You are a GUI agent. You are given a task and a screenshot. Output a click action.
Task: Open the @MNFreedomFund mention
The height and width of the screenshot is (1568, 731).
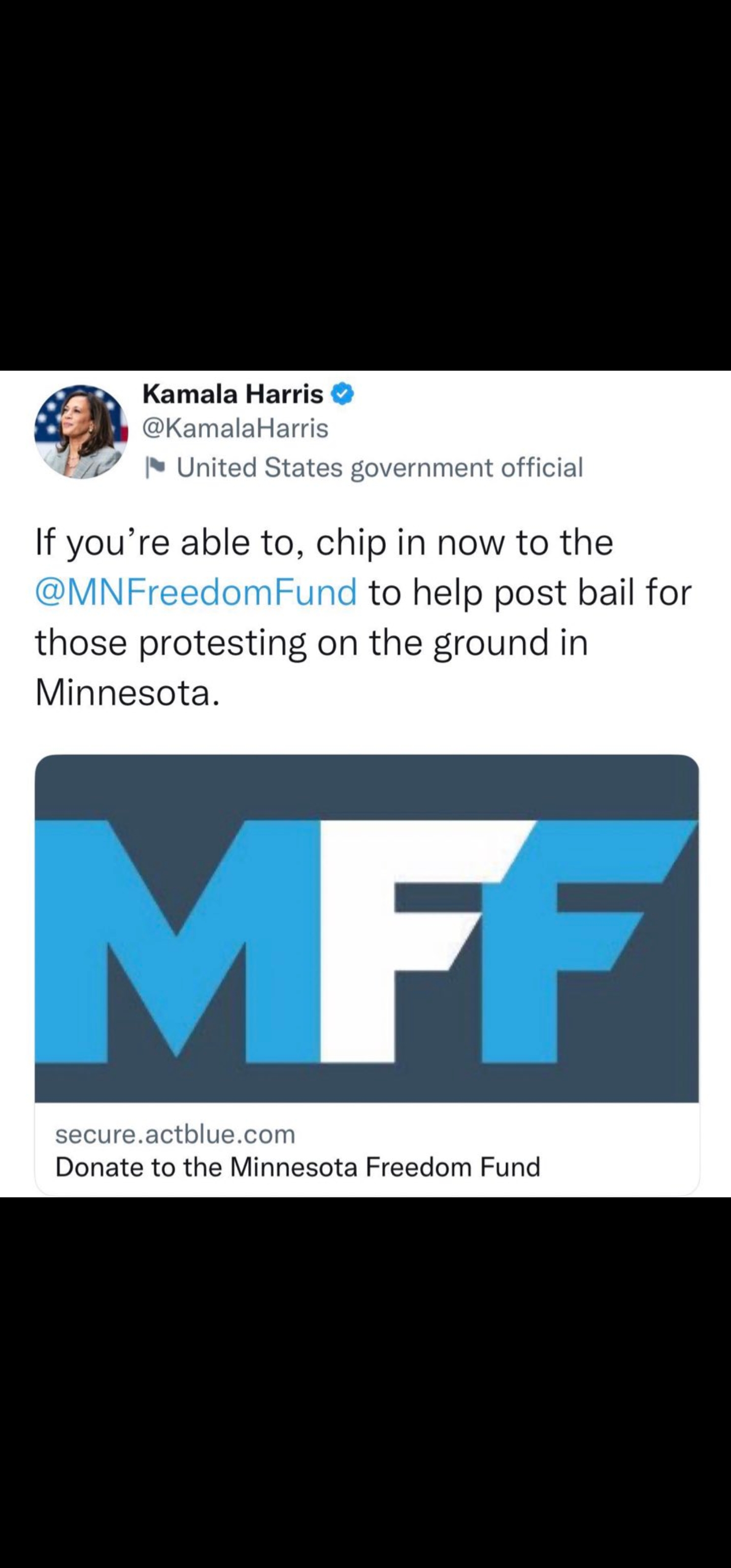pyautogui.click(x=196, y=592)
